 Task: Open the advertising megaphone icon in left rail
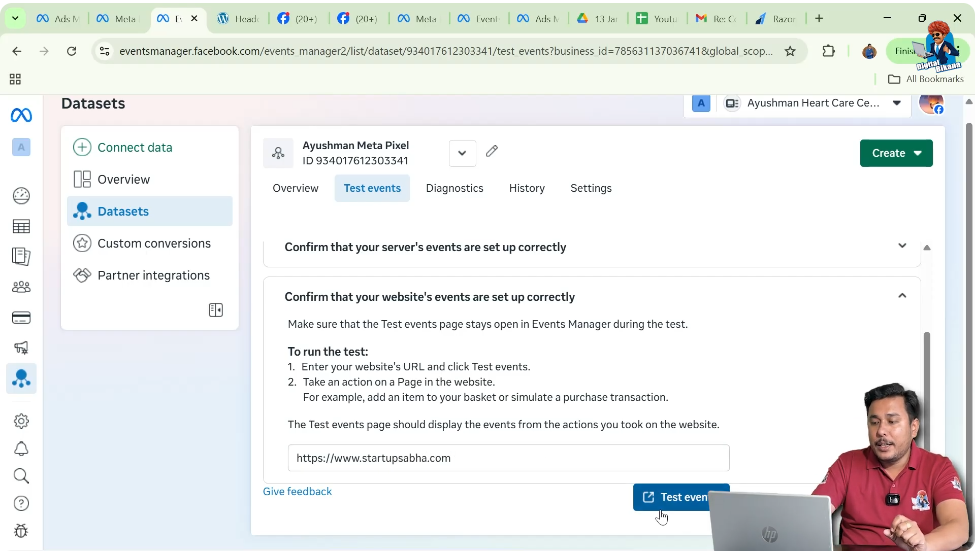click(x=21, y=347)
